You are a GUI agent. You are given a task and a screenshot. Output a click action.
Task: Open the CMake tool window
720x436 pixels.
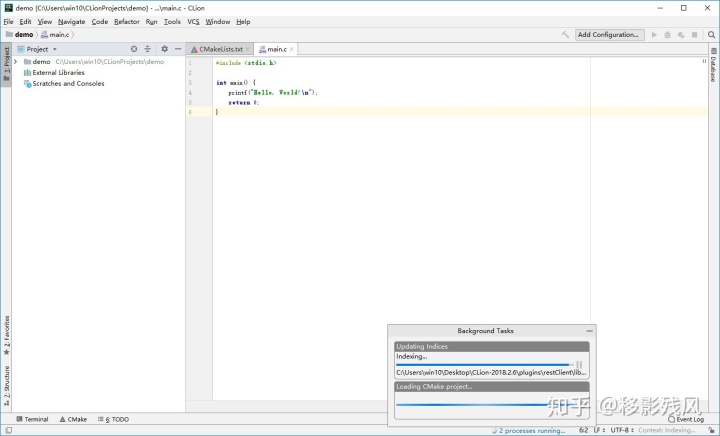pos(73,419)
